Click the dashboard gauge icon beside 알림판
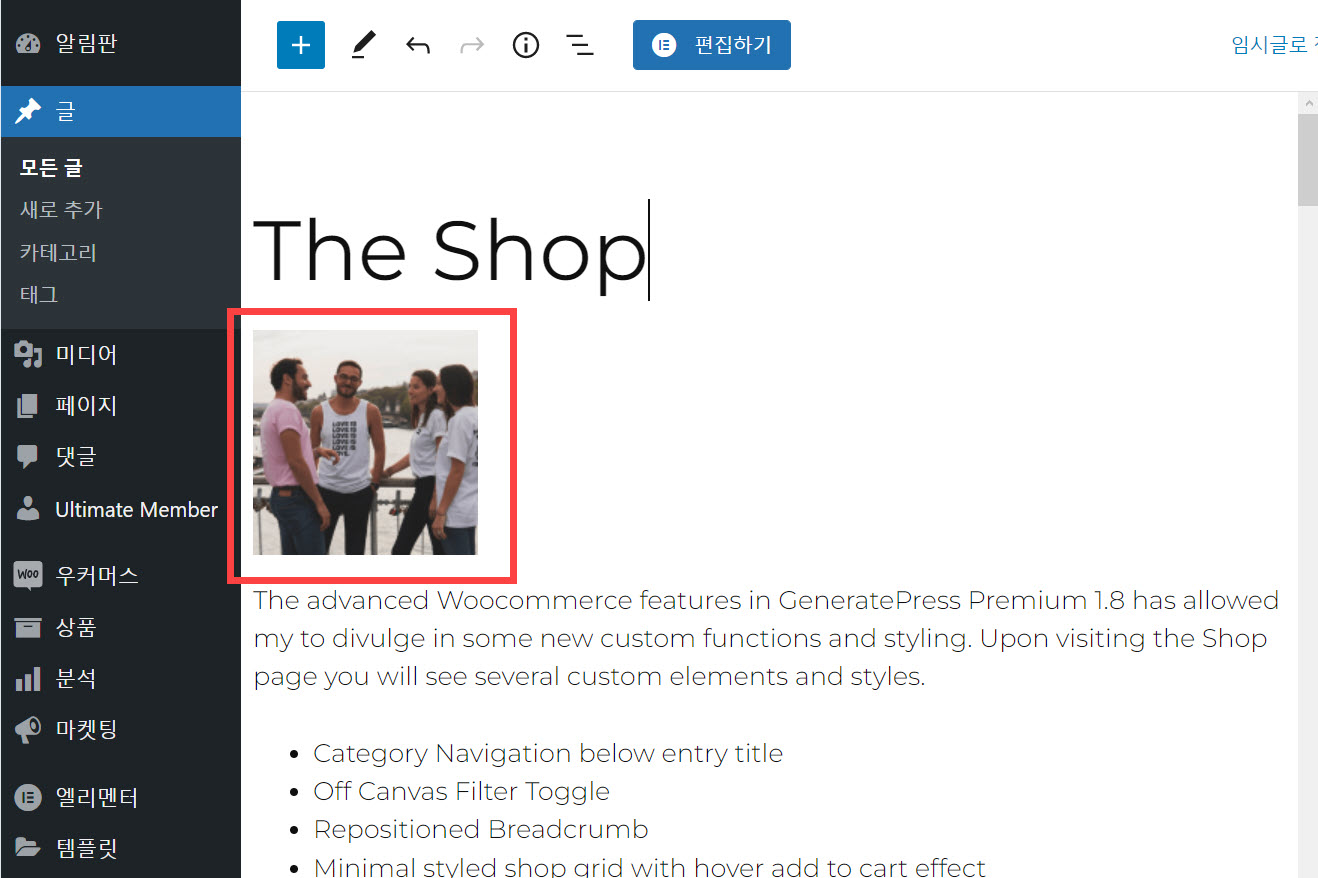The width and height of the screenshot is (1318, 878). point(28,44)
